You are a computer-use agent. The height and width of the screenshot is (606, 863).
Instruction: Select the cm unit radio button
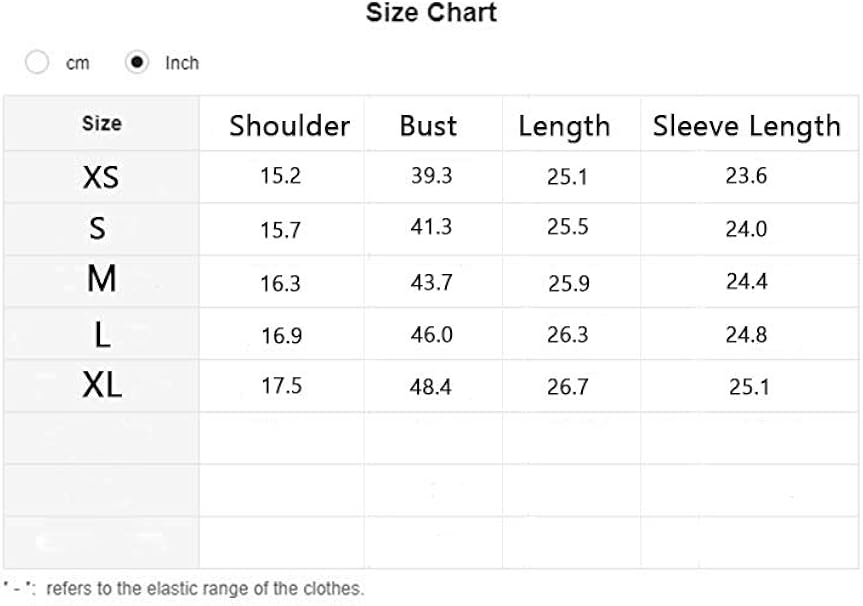tap(37, 63)
